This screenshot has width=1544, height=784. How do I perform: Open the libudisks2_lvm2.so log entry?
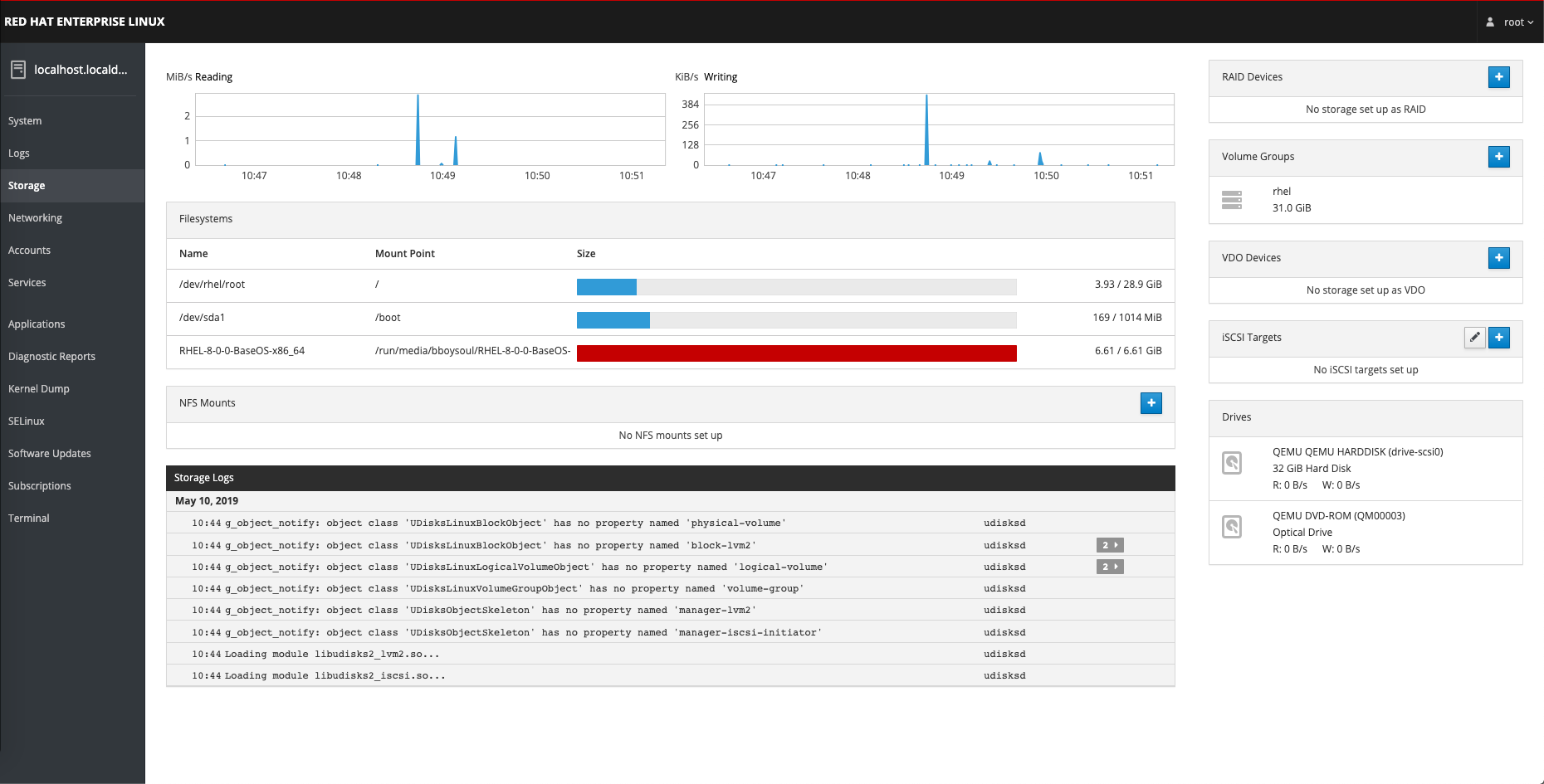pyautogui.click(x=670, y=654)
